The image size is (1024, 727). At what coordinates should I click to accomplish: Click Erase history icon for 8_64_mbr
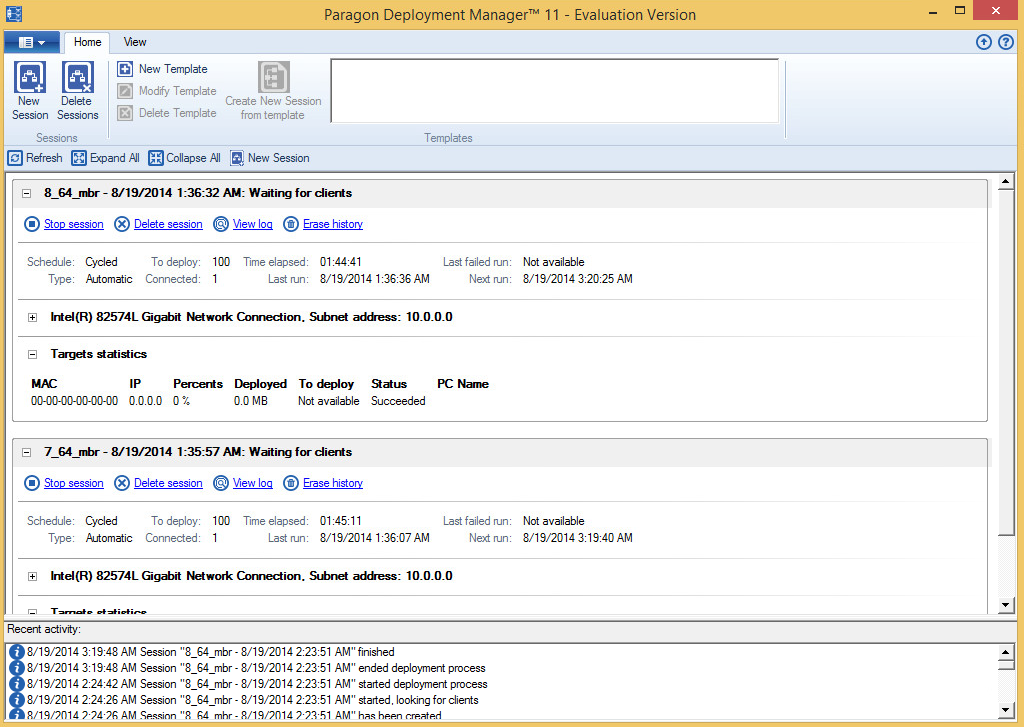click(x=291, y=224)
